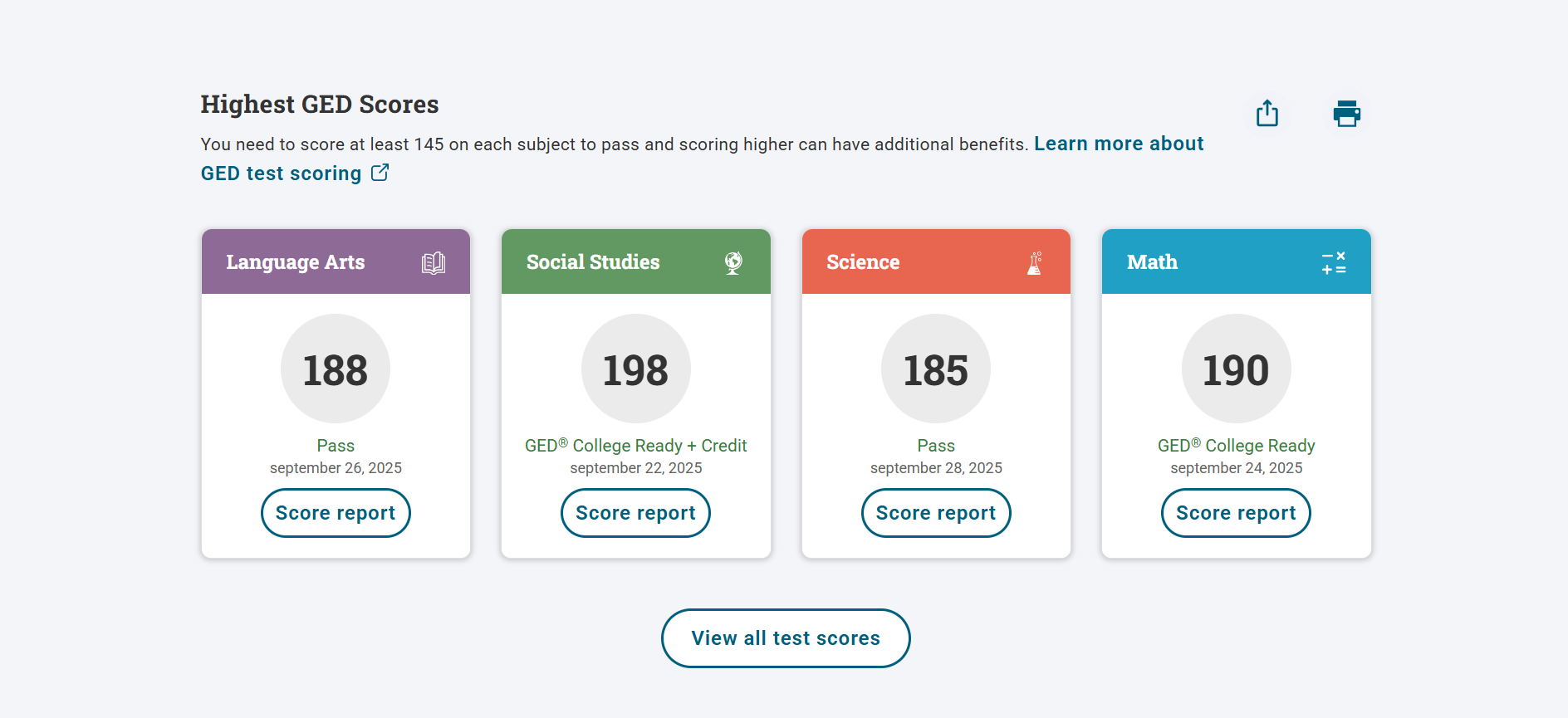The image size is (1568, 718).
Task: Click the Language Arts book icon
Action: [433, 263]
